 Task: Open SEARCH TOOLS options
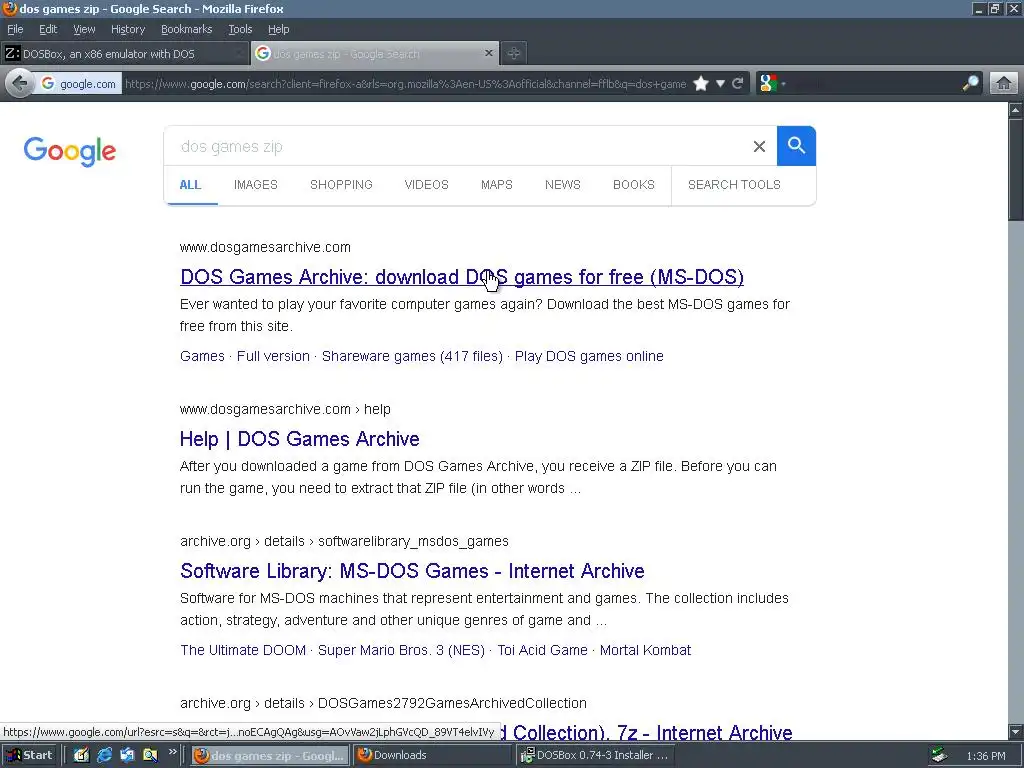734,185
